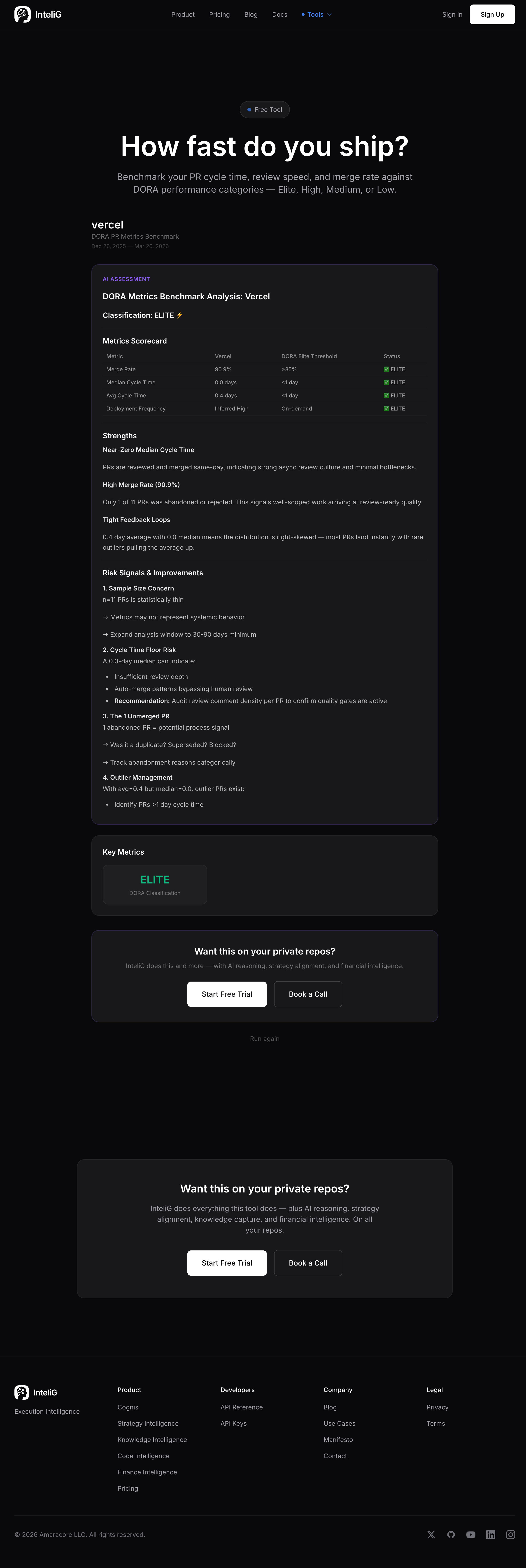Open the Docs navigation link
This screenshot has height=1568, width=526.
[x=280, y=15]
